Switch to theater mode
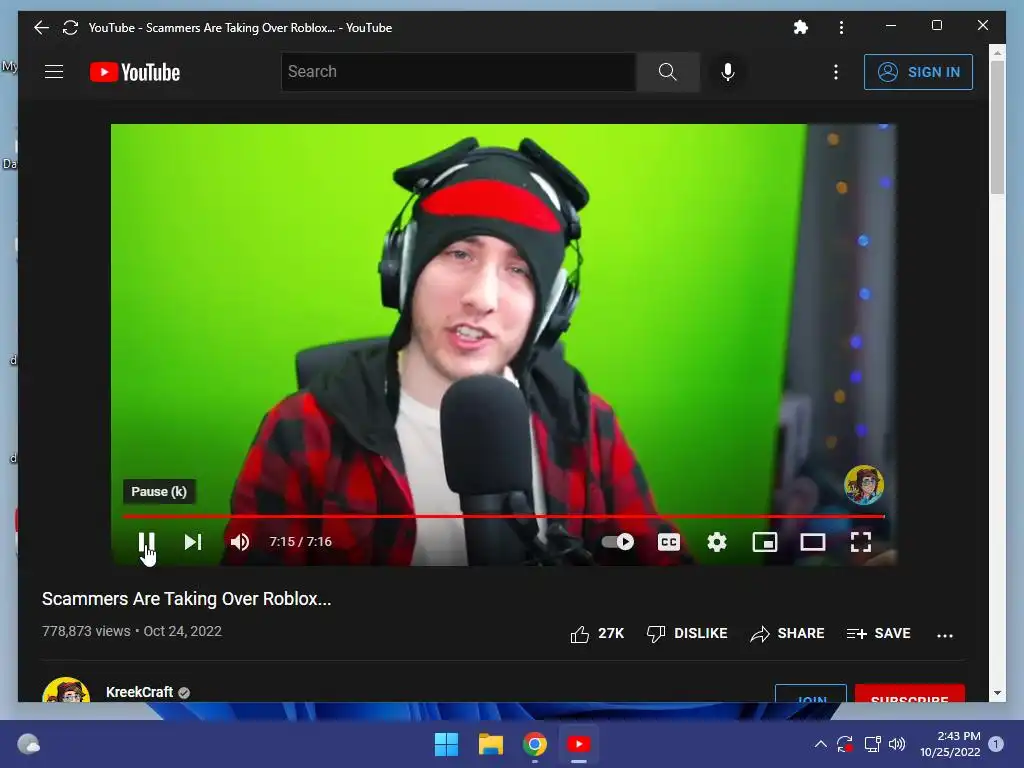 pyautogui.click(x=813, y=542)
